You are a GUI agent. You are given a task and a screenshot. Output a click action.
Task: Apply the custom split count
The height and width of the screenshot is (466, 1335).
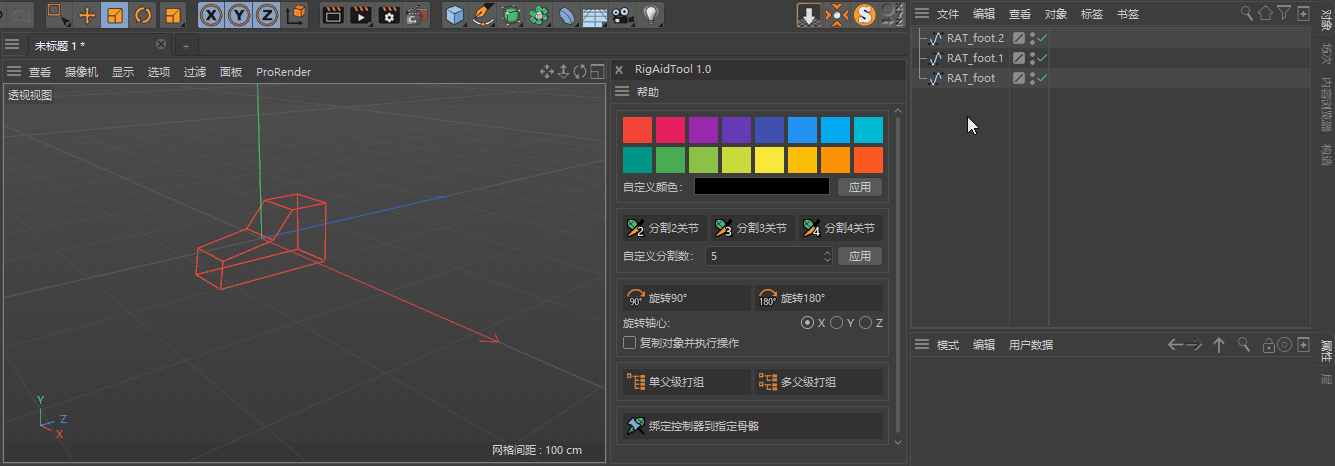click(x=860, y=256)
